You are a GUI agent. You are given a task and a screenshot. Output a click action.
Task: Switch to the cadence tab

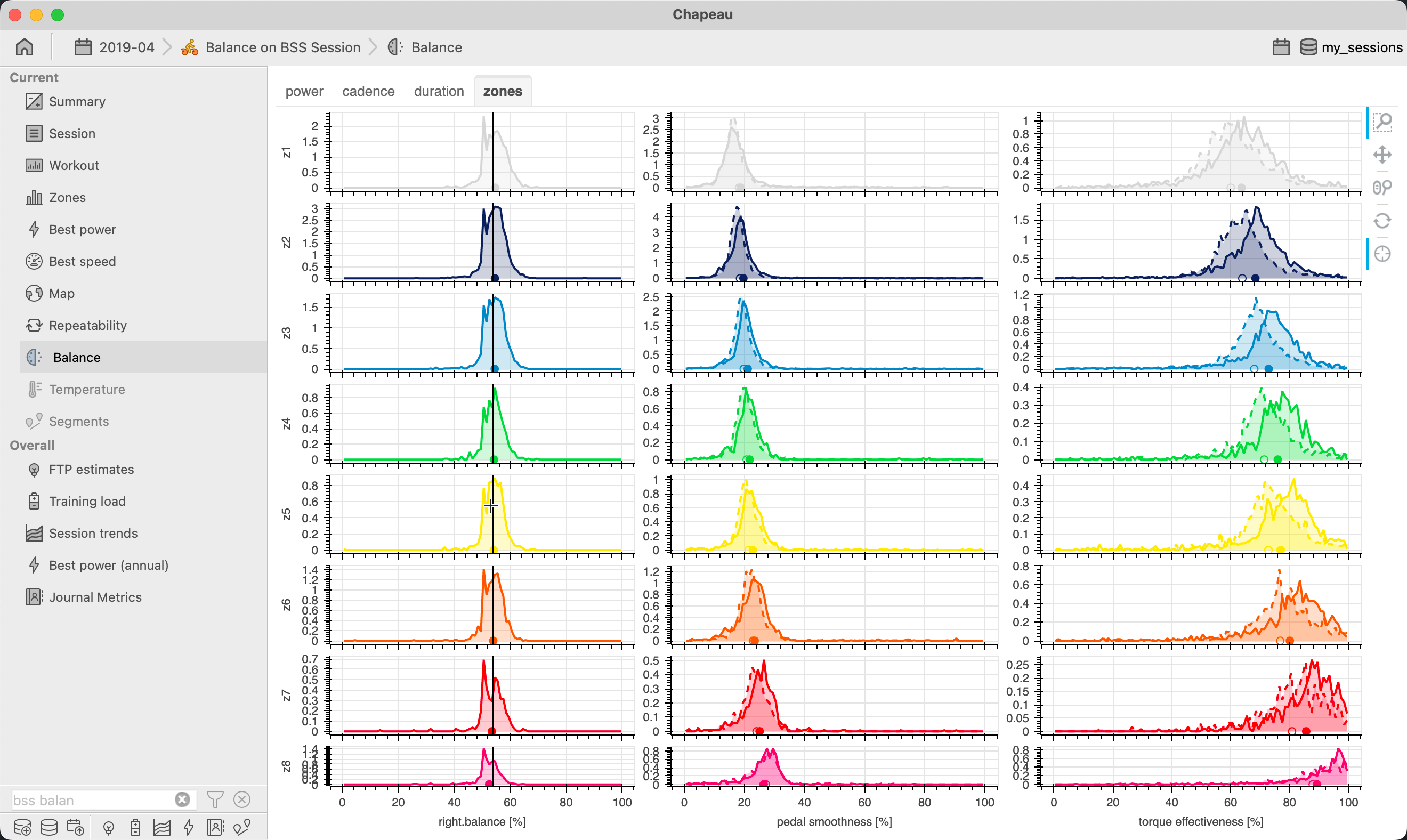[368, 91]
